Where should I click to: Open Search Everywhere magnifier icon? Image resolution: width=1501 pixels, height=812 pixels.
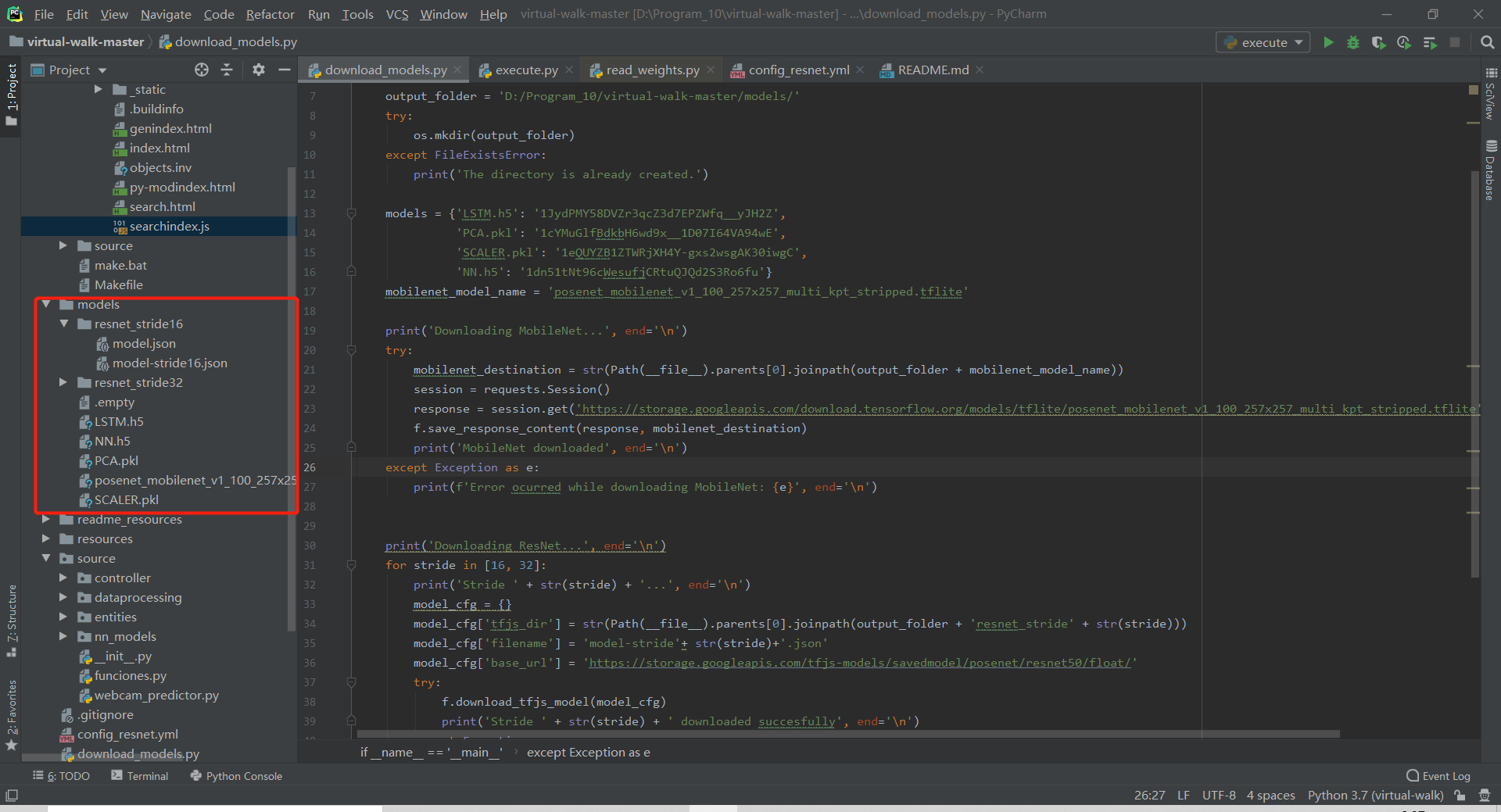click(x=1487, y=42)
